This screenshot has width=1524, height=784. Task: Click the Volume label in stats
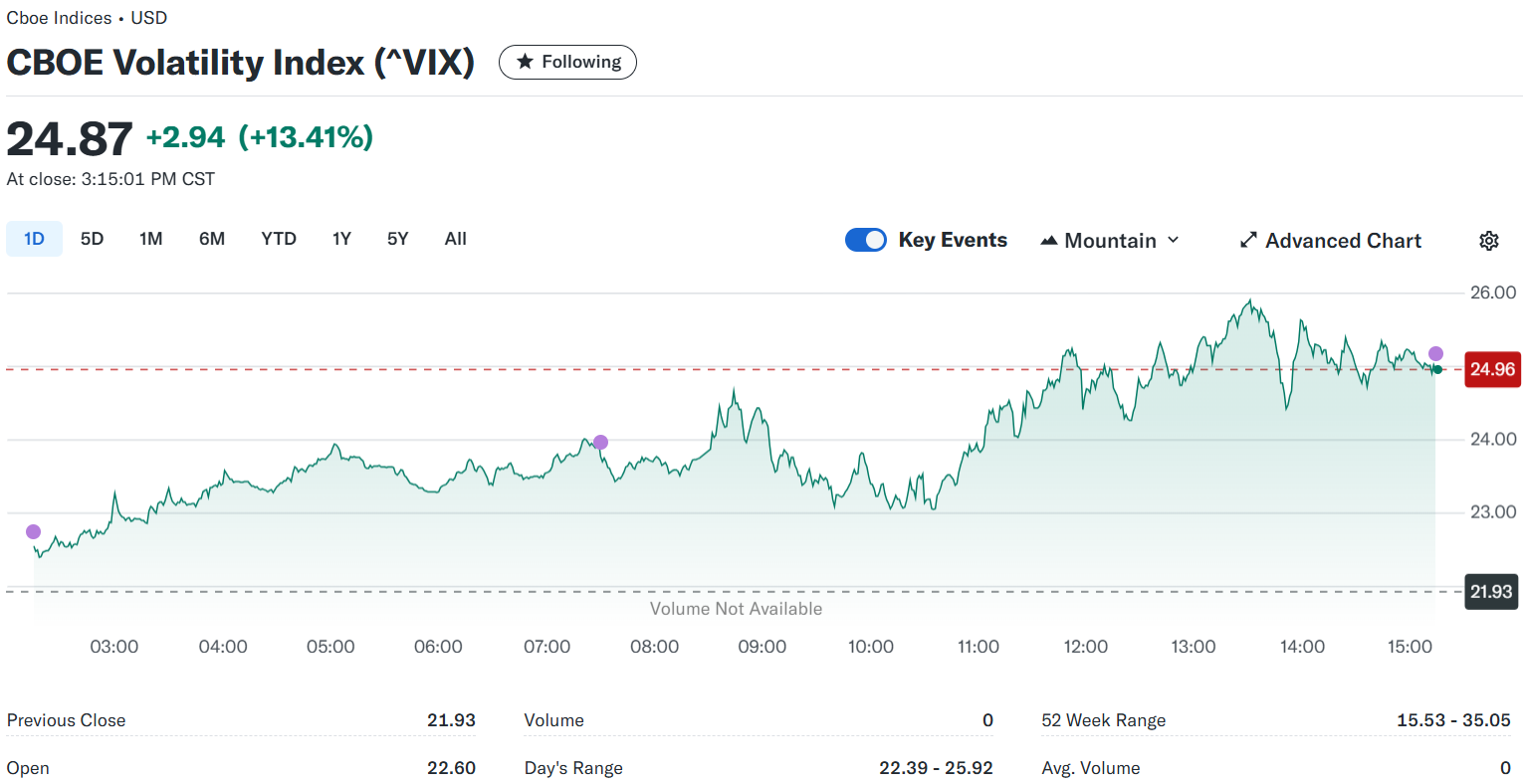click(x=553, y=720)
